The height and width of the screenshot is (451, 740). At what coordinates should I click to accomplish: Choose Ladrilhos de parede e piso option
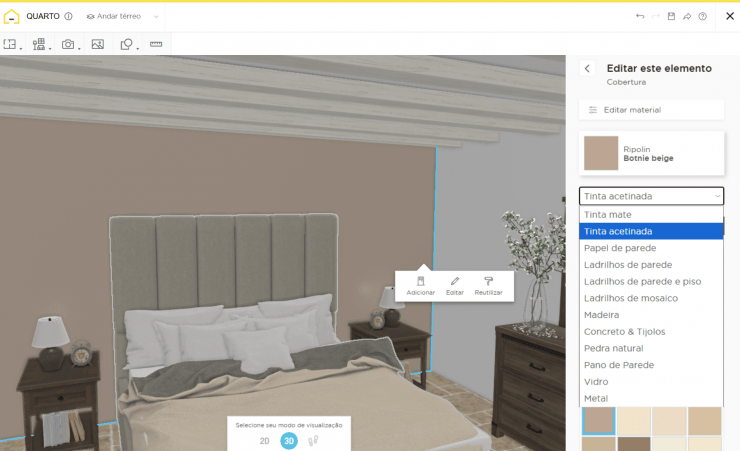pos(651,282)
